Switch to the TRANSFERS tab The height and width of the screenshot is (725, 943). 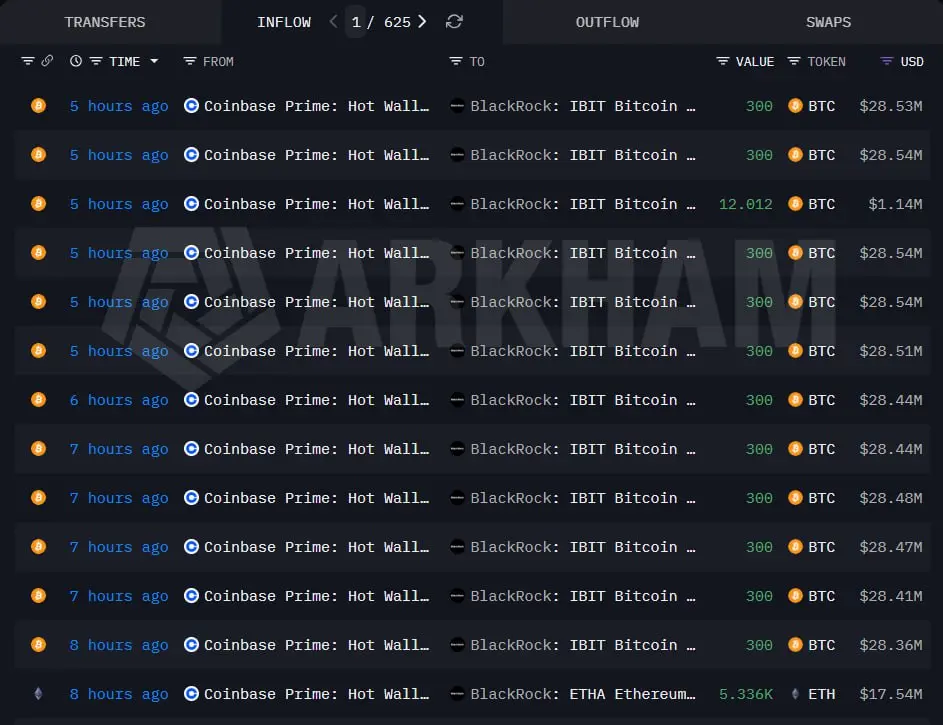pyautogui.click(x=105, y=22)
